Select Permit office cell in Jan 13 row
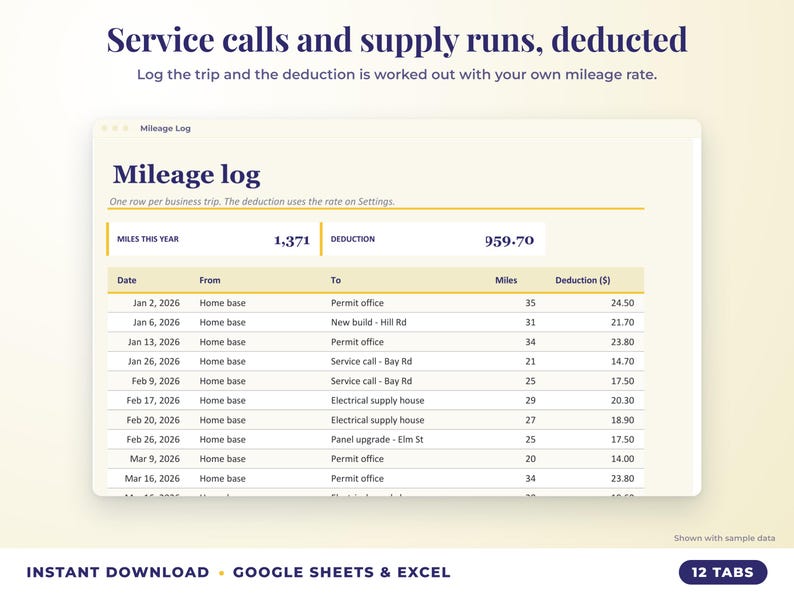 (357, 342)
